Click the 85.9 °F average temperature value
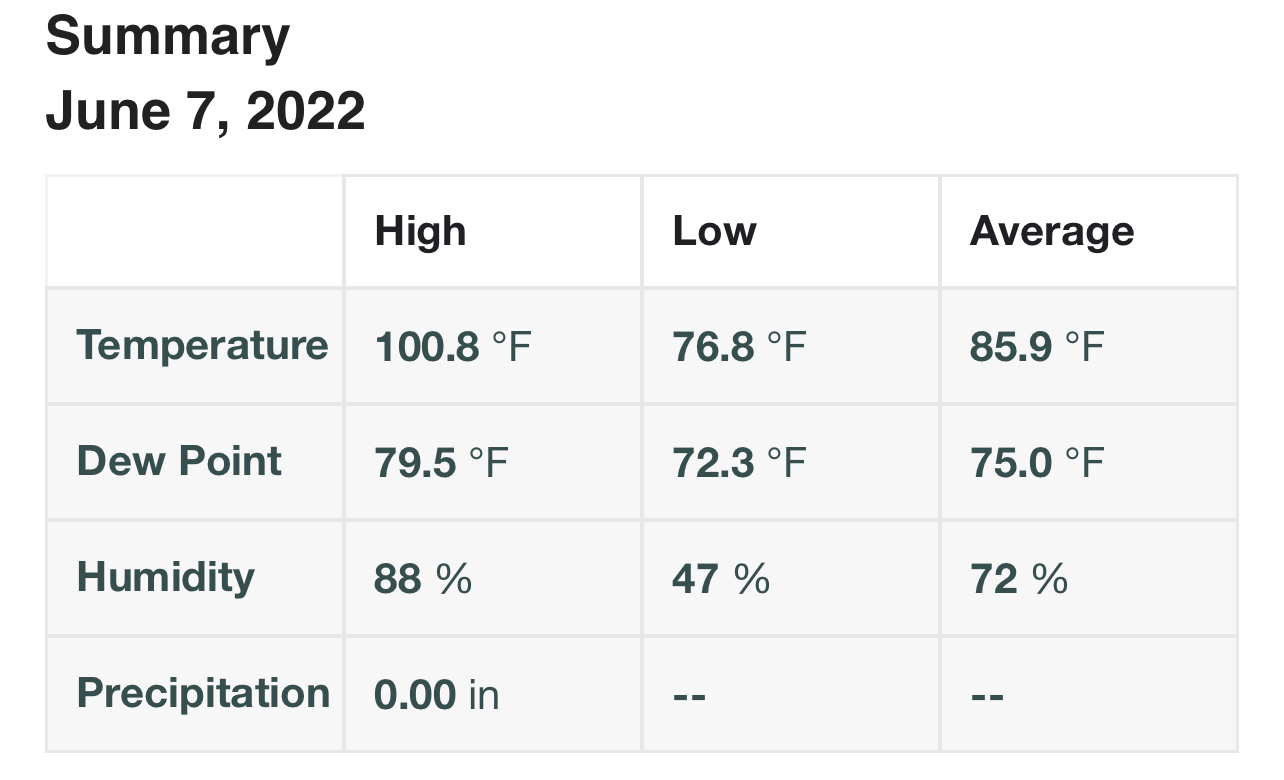Viewport: 1284px width, 780px height. [x=1037, y=347]
